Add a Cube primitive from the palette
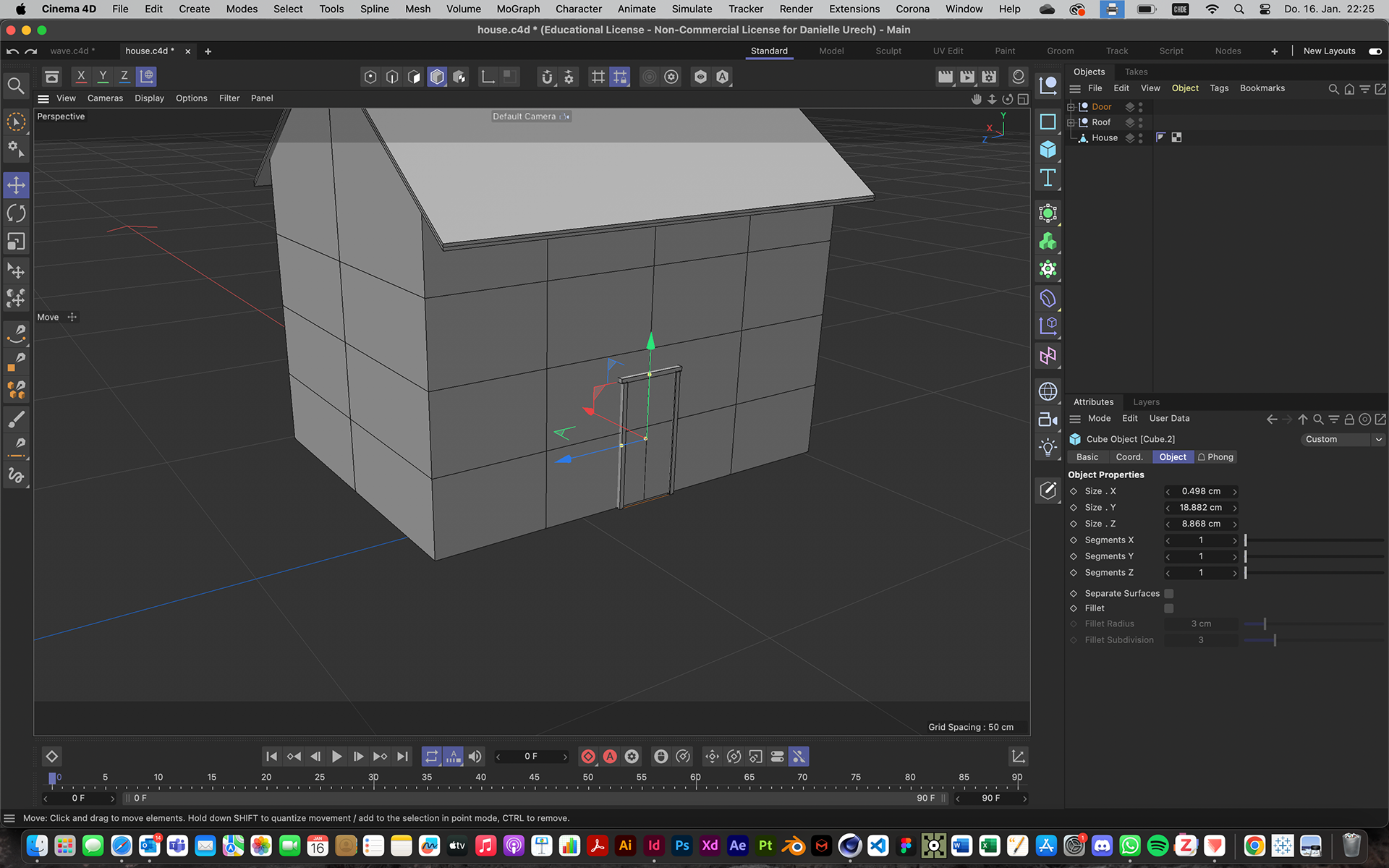Viewport: 1389px width, 868px height. (1048, 150)
